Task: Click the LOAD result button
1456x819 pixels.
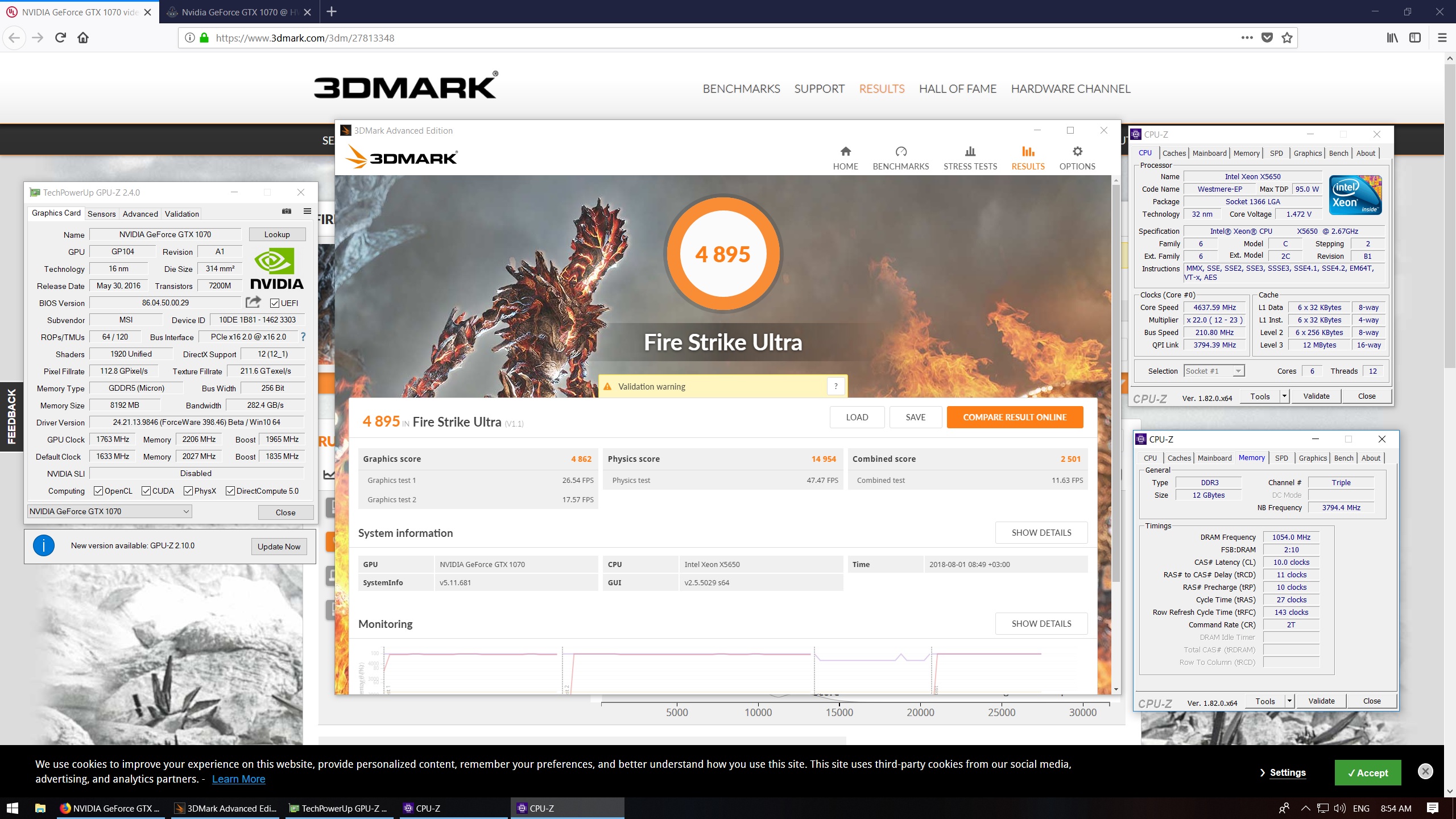Action: pyautogui.click(x=857, y=417)
